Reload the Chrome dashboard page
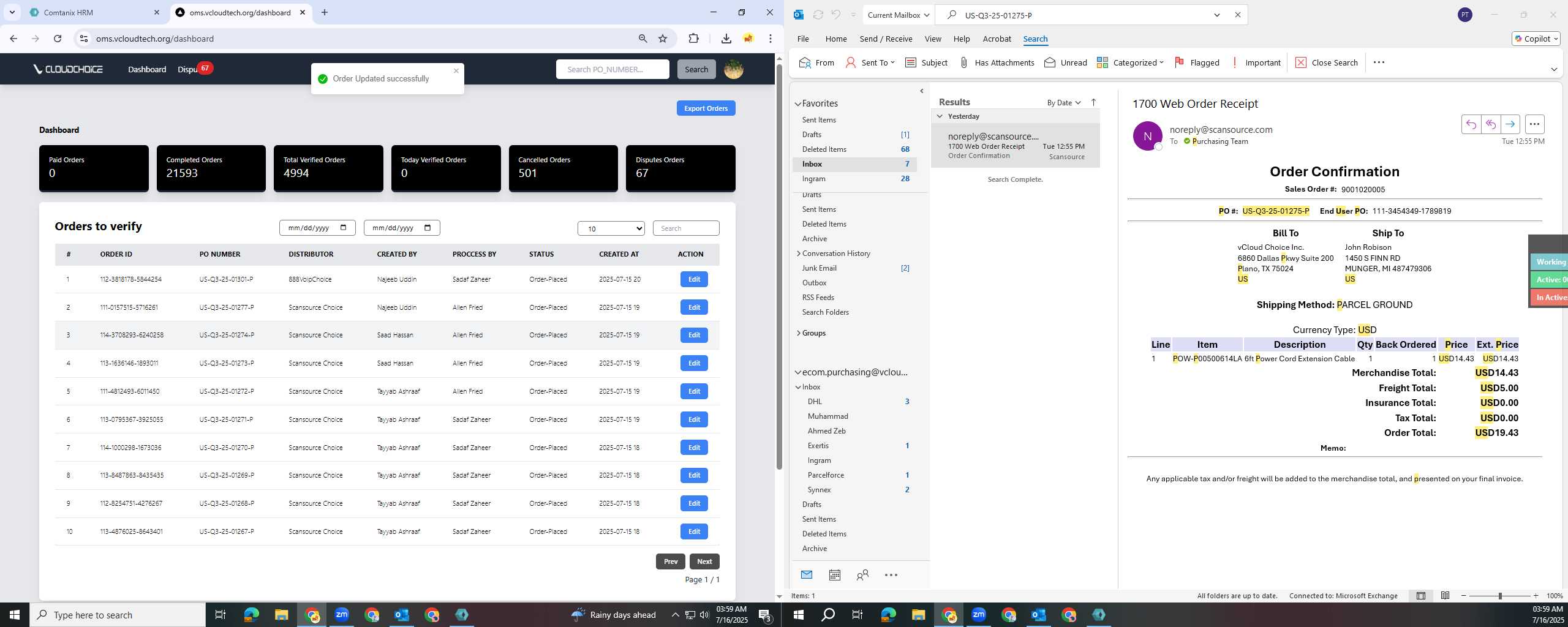This screenshot has width=1568, height=627. pos(57,39)
